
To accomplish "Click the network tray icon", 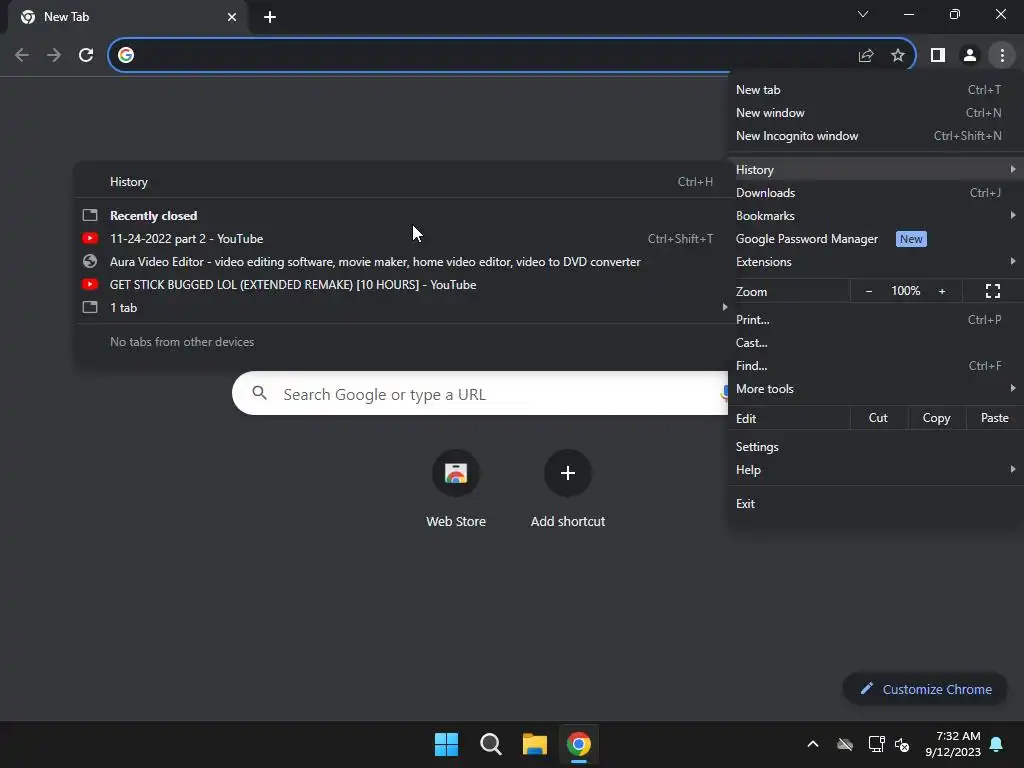I will tap(876, 744).
